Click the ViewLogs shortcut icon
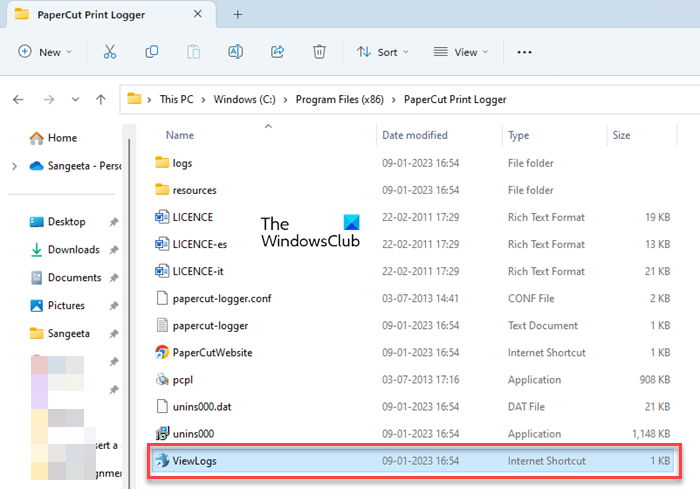The image size is (700, 489). (x=162, y=460)
